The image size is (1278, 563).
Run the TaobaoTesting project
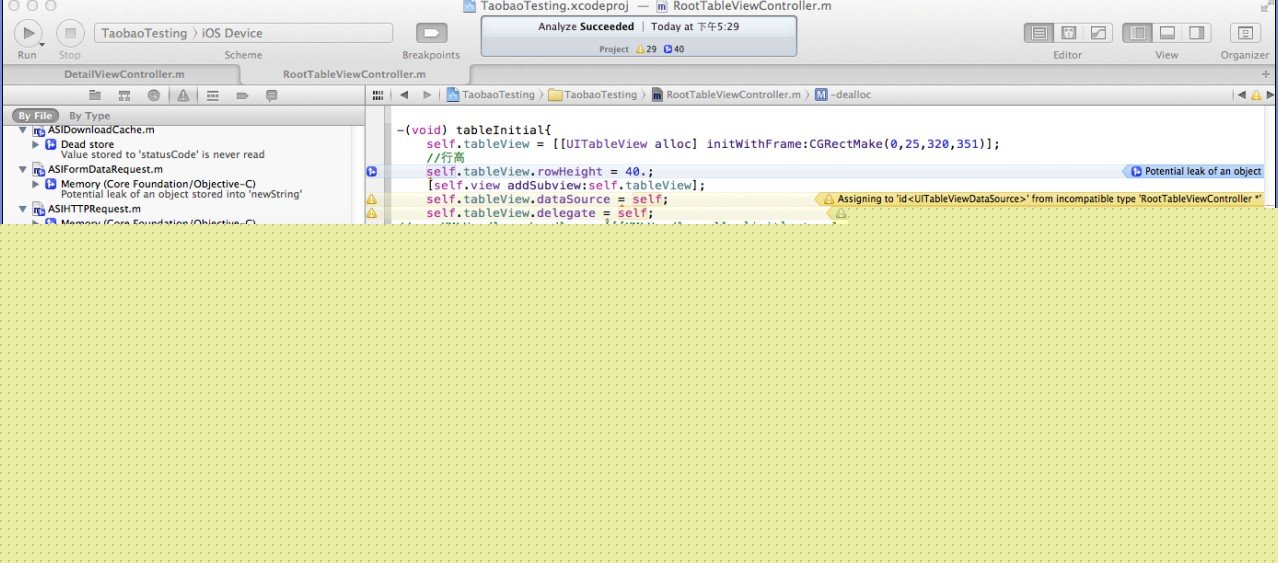[28, 33]
